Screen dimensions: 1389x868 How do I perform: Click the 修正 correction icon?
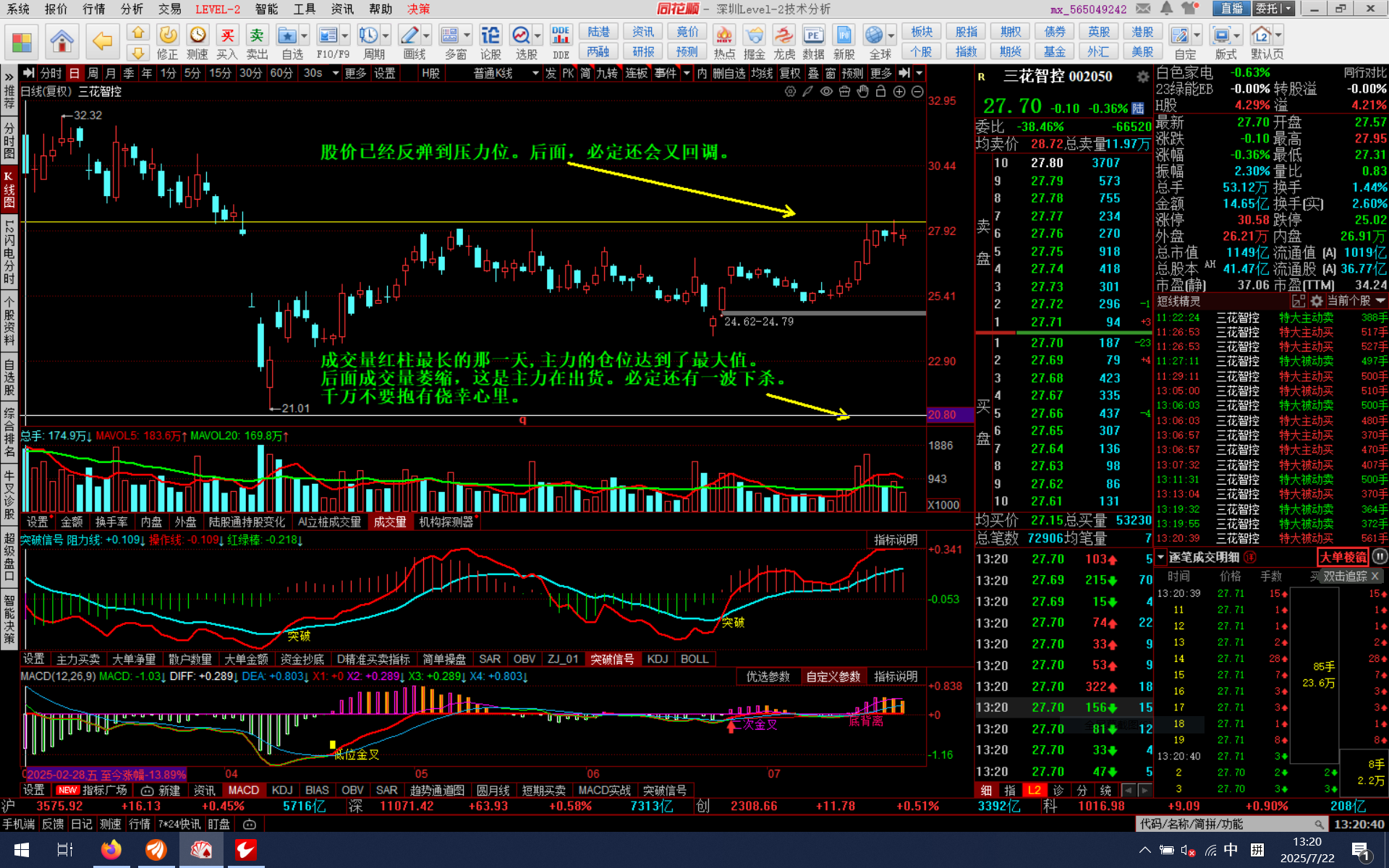click(167, 43)
